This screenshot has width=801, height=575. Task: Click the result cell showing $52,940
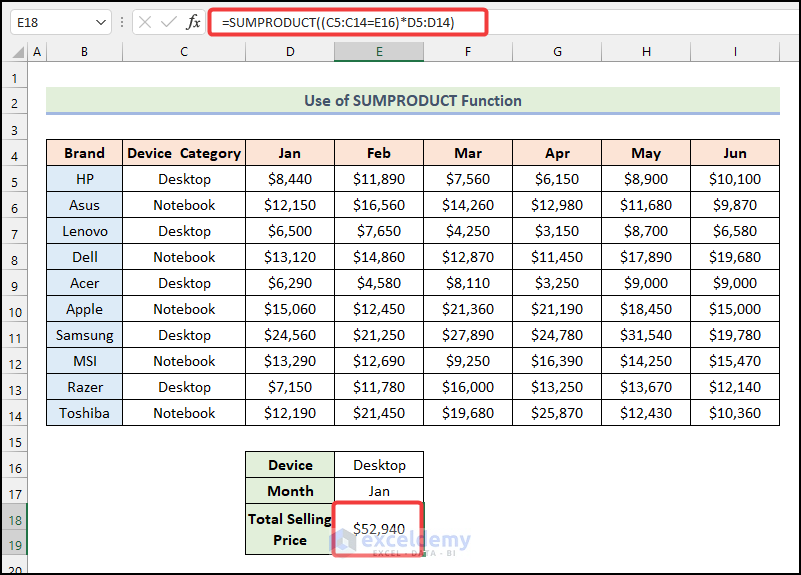coord(379,529)
